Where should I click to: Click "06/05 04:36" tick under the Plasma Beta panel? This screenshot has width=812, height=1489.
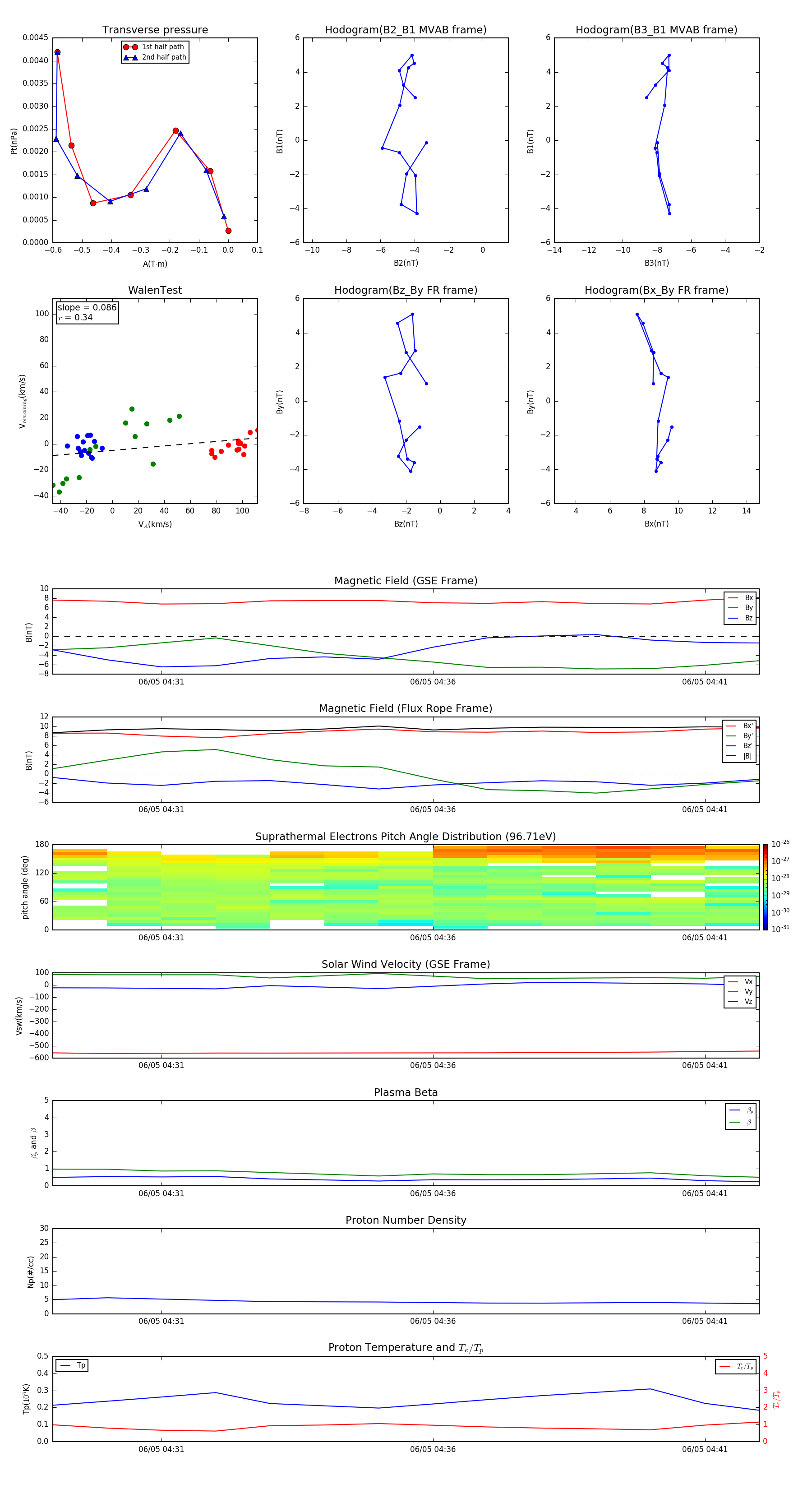coord(433,1193)
